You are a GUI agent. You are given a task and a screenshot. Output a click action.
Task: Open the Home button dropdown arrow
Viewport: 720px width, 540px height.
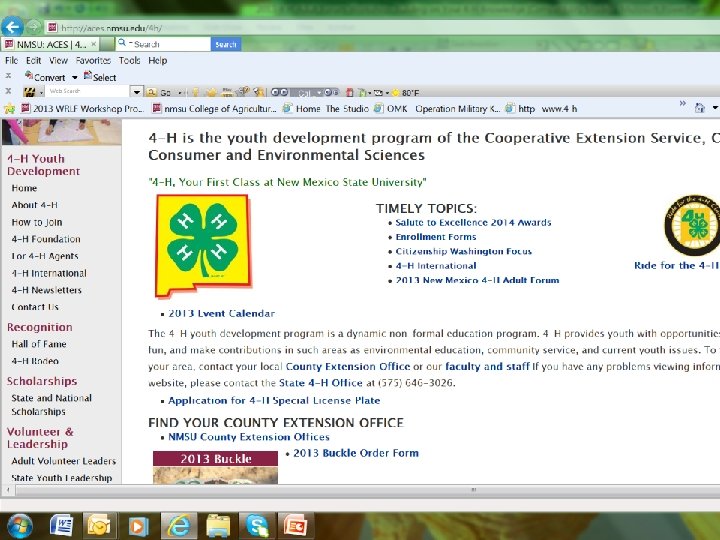pos(715,108)
